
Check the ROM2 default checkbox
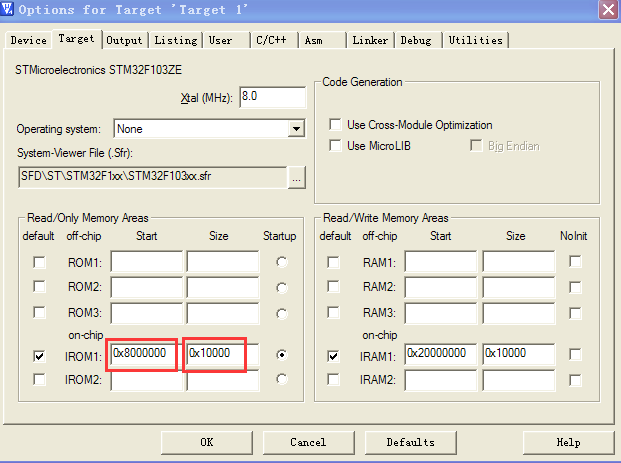(39, 286)
